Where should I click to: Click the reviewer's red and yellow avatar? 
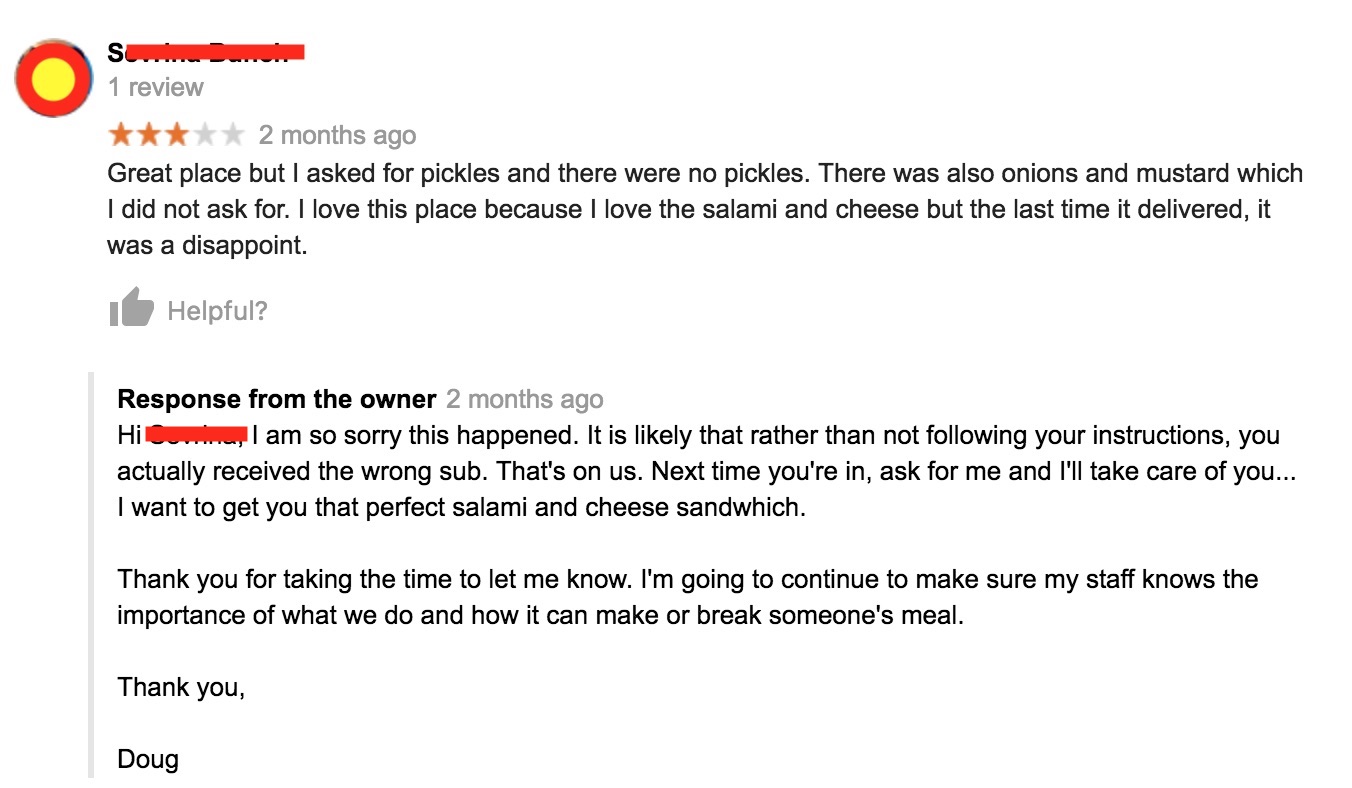(x=54, y=78)
